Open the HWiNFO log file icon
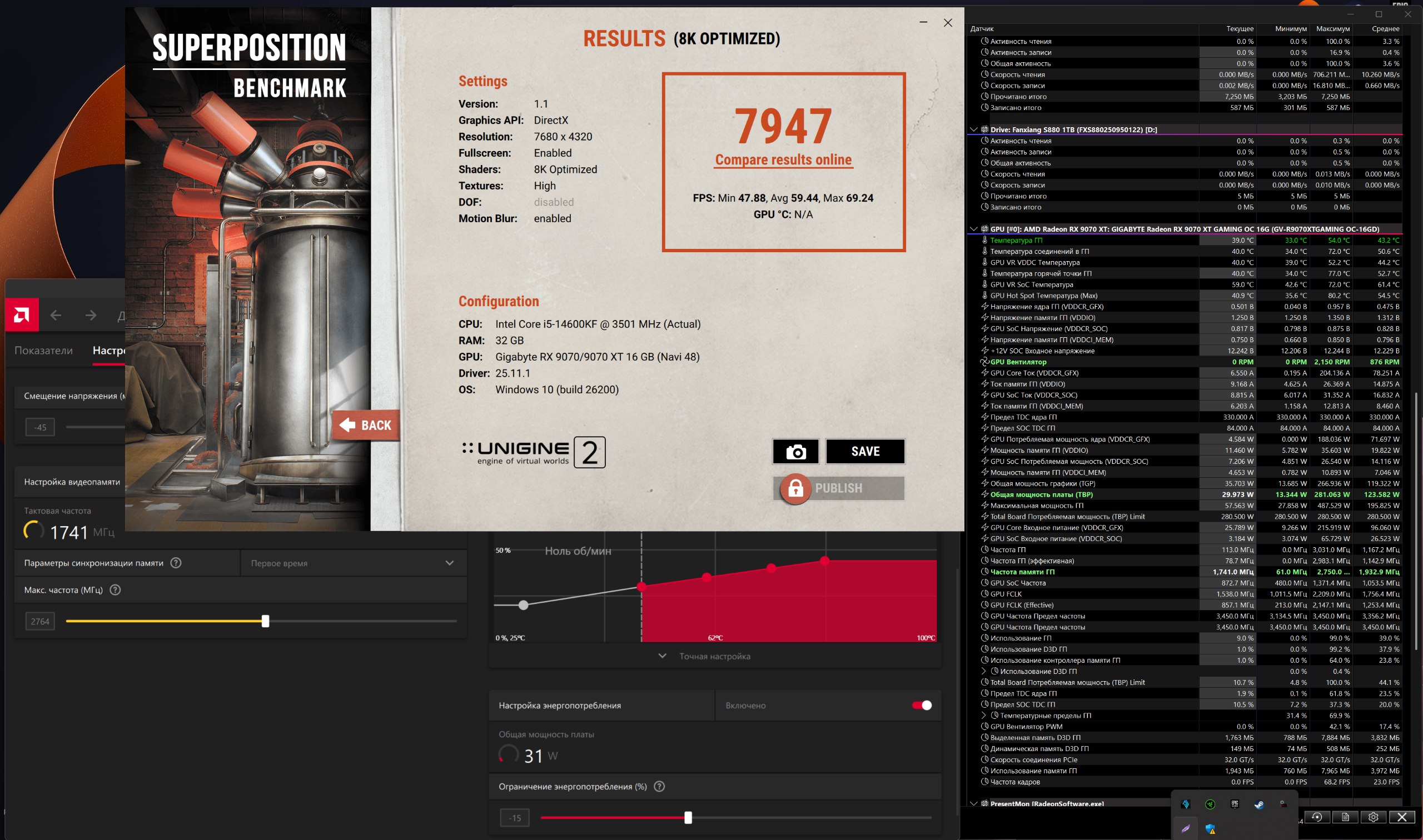Image resolution: width=1423 pixels, height=840 pixels. (1345, 817)
